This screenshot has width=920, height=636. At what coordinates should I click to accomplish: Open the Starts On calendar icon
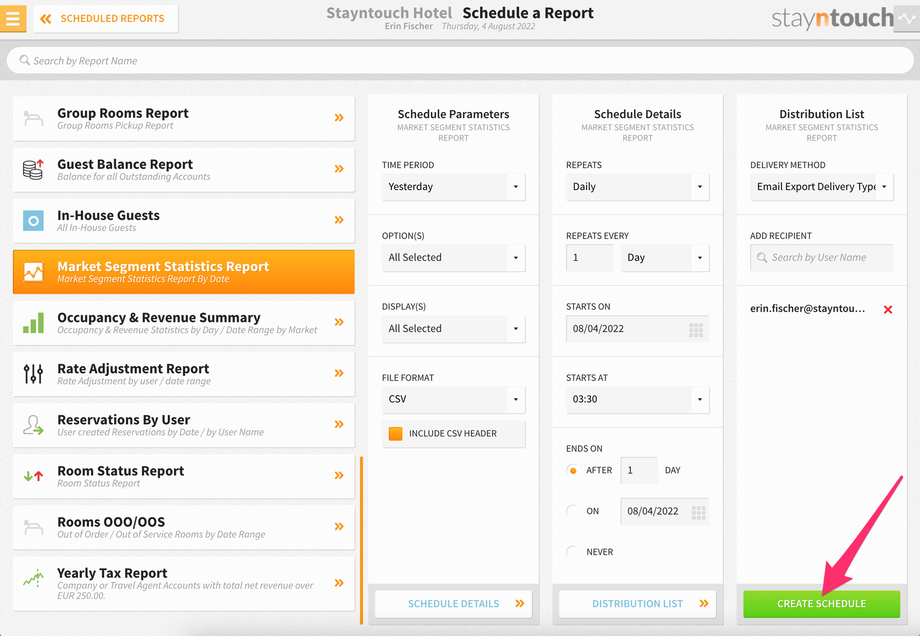click(696, 330)
